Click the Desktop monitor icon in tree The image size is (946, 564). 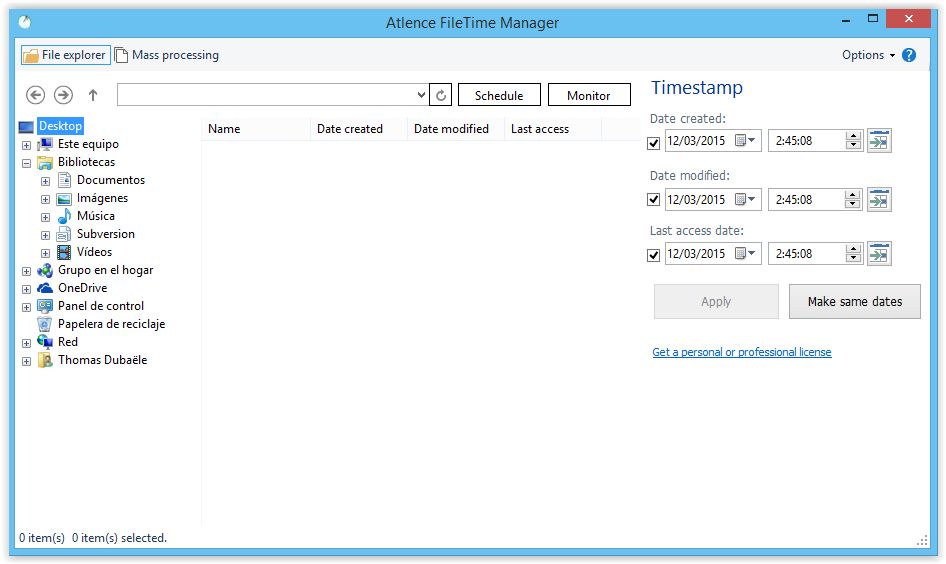click(x=26, y=127)
